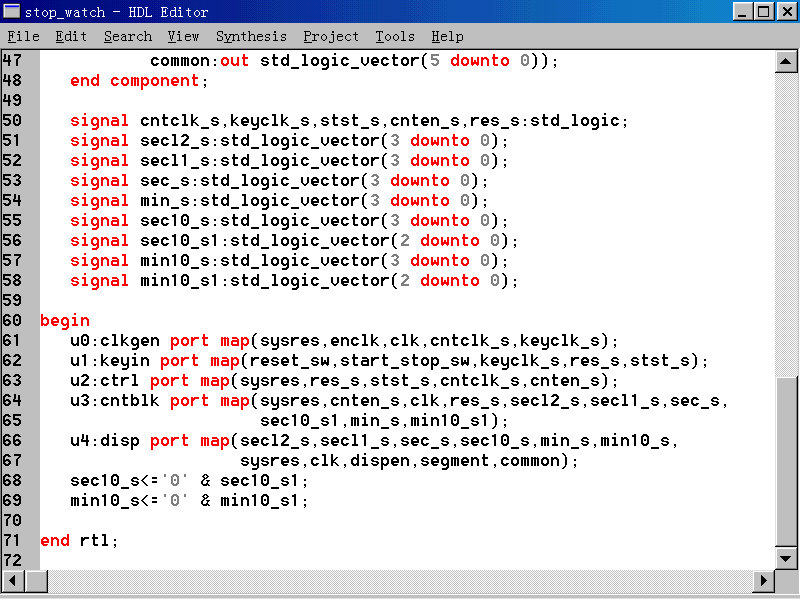Click the stop_watch app icon in title bar
Viewport: 800px width, 600px height.
(x=11, y=12)
